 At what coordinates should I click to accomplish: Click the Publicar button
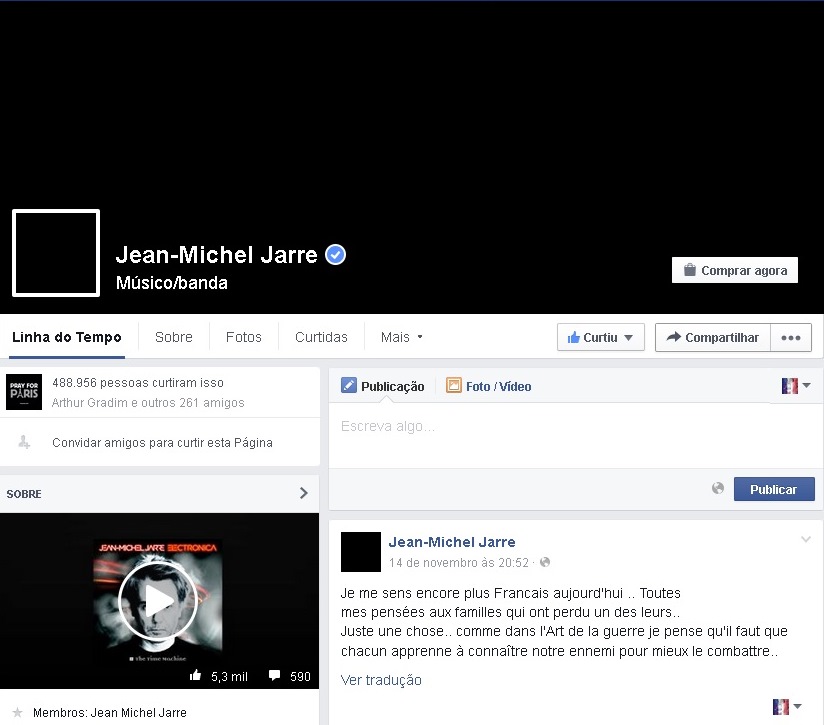pyautogui.click(x=774, y=489)
